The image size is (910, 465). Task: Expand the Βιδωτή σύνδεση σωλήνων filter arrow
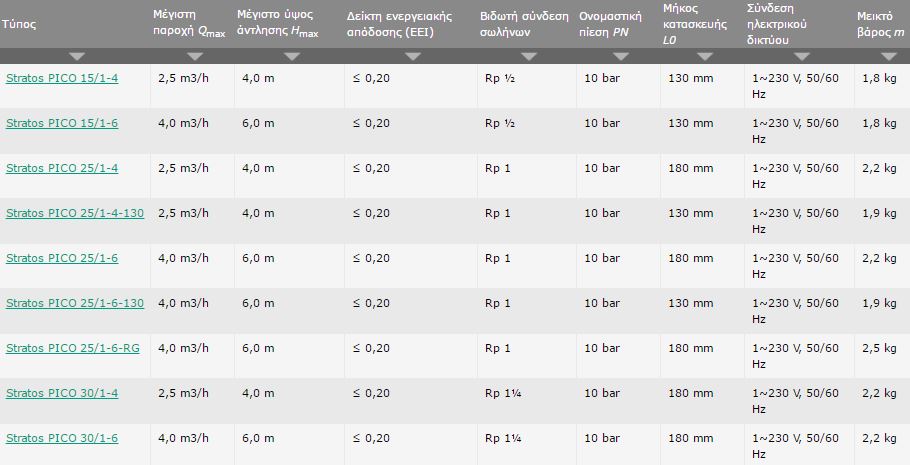click(527, 57)
